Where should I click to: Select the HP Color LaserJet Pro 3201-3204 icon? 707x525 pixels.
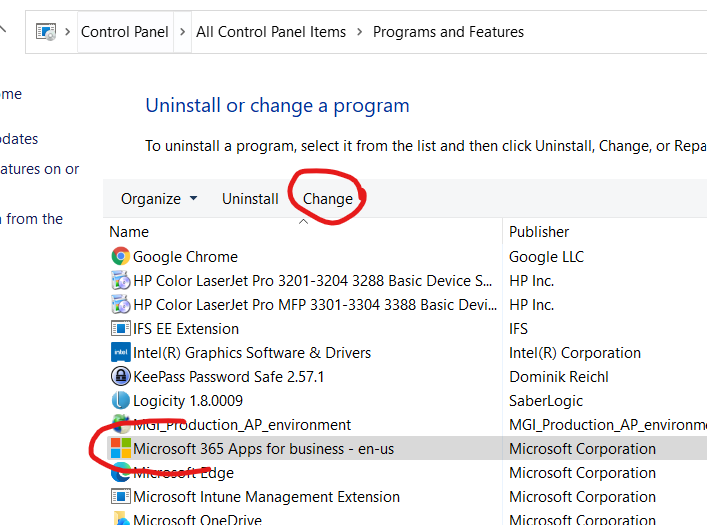tap(120, 281)
